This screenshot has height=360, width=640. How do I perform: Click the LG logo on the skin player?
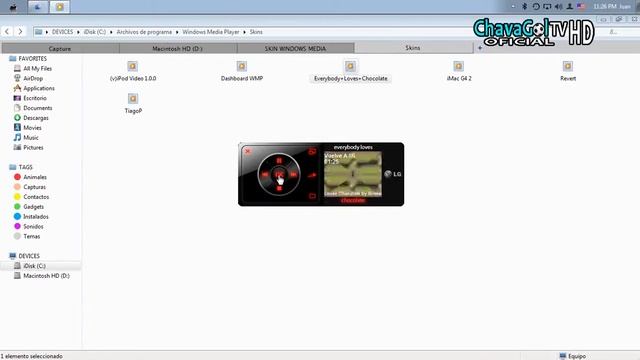click(x=393, y=174)
